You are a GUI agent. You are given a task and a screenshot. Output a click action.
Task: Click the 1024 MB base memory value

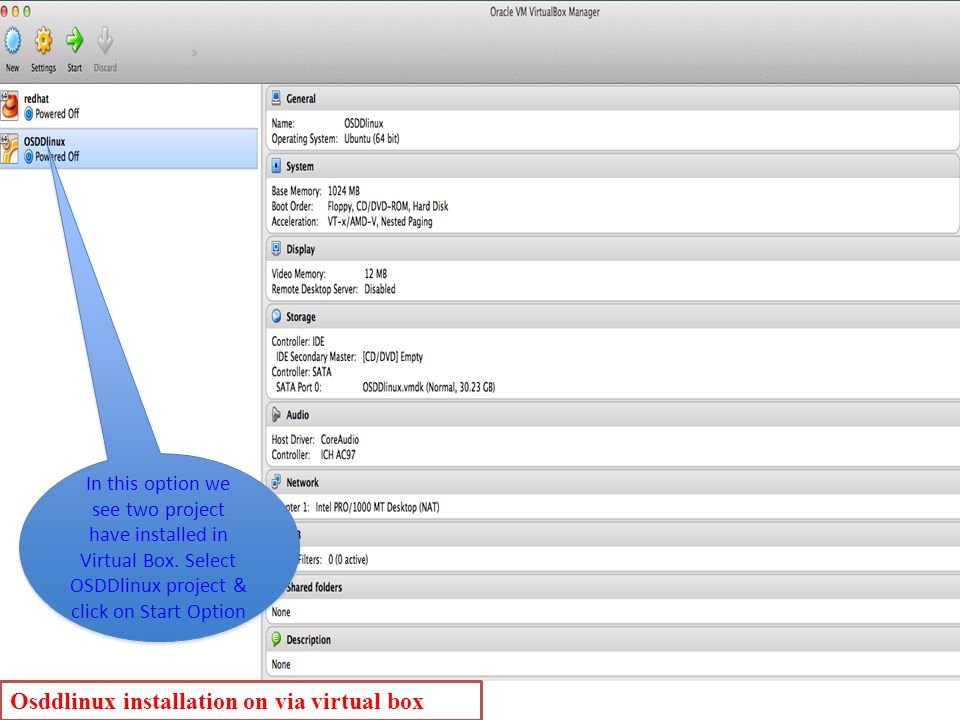coord(343,190)
